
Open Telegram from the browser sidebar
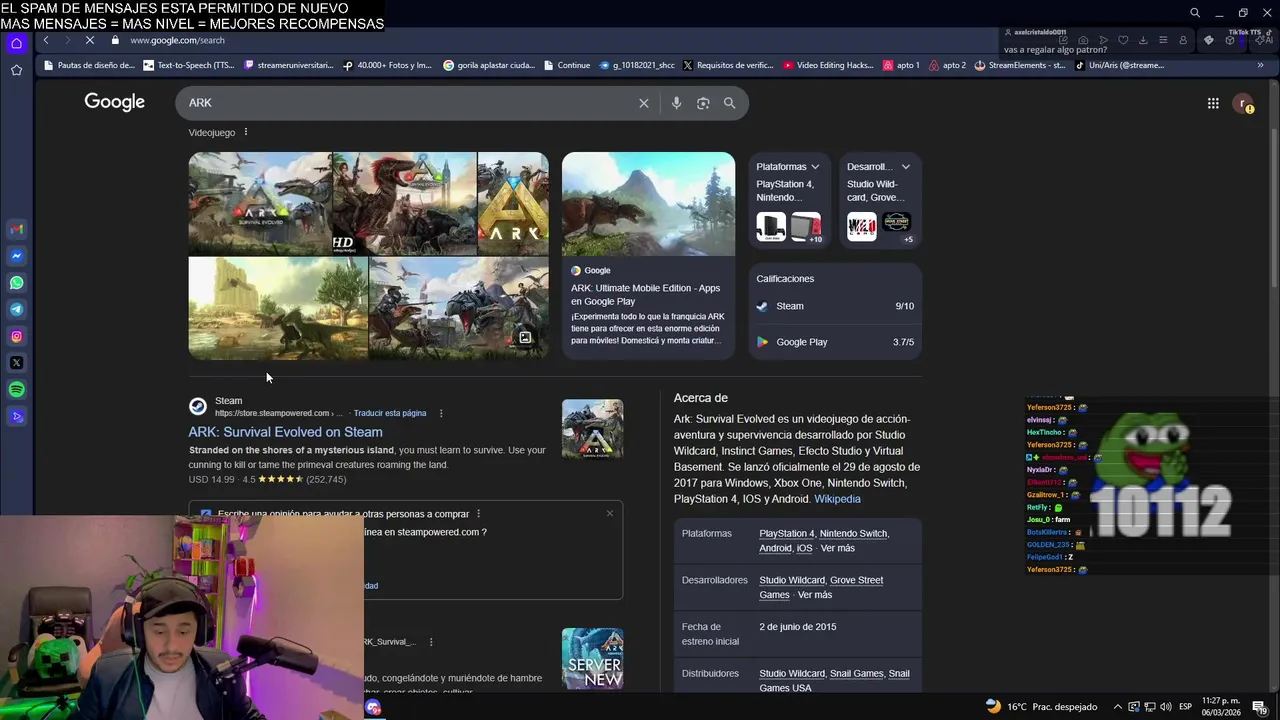(x=16, y=310)
